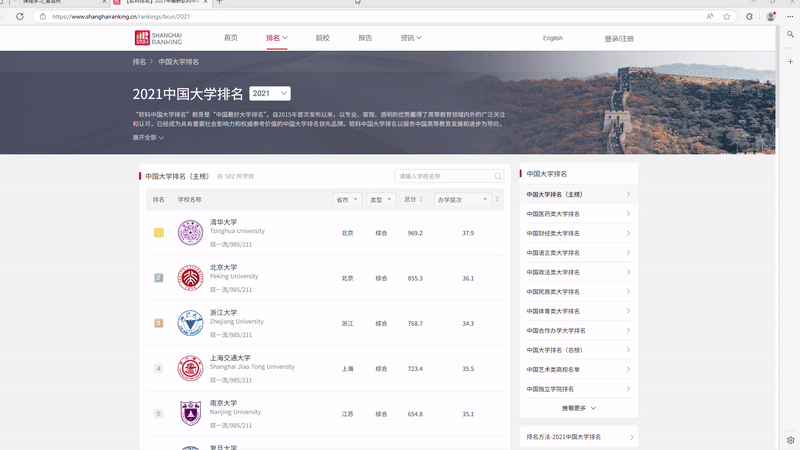800x450 pixels.
Task: Click 中国大学排名 in the breadcrumb
Action: (x=179, y=62)
